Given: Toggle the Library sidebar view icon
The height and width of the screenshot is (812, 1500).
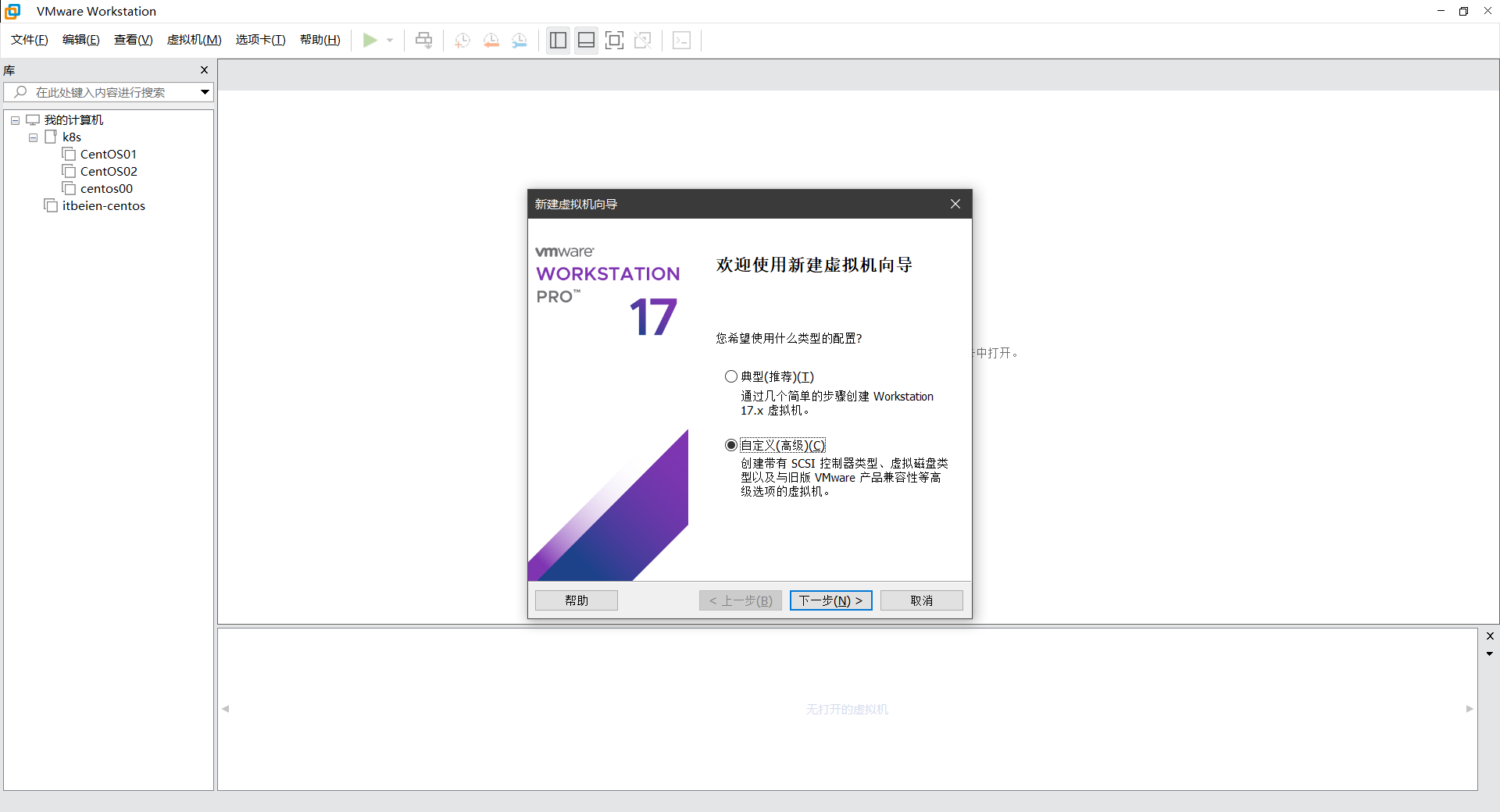Looking at the screenshot, I should pos(558,41).
